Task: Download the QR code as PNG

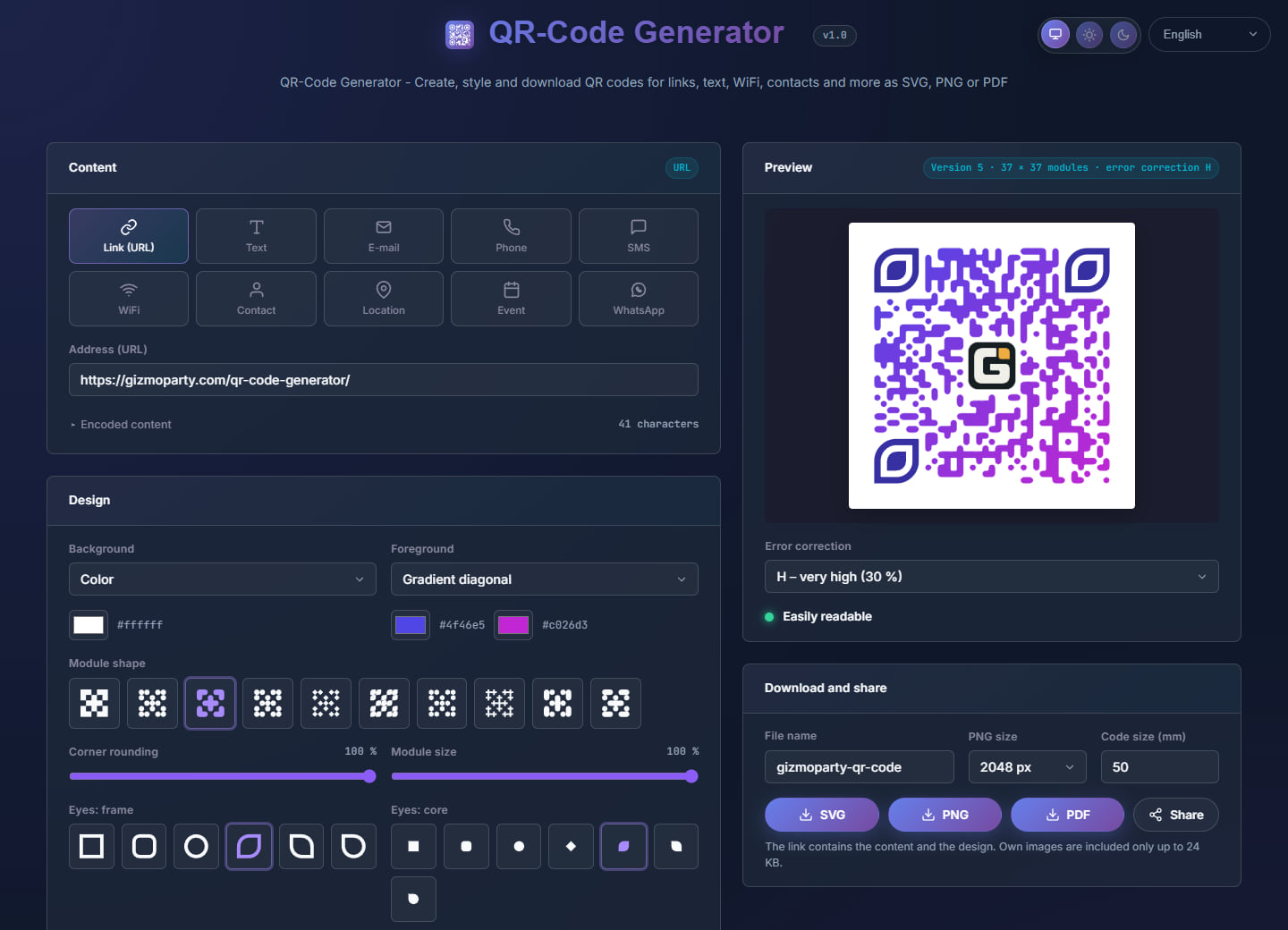Action: 945,815
